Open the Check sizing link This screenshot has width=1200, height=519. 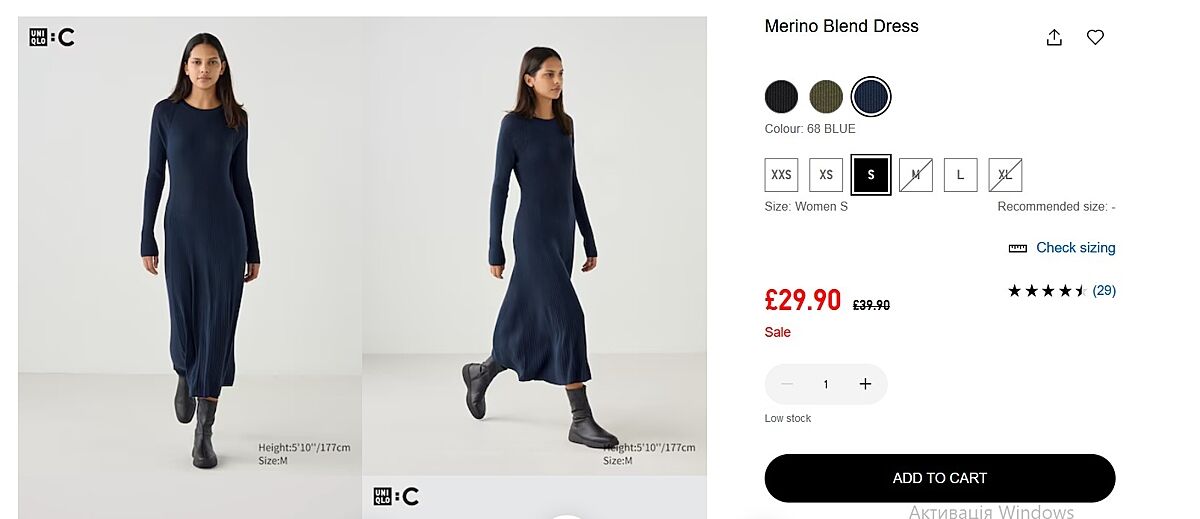click(x=1075, y=248)
